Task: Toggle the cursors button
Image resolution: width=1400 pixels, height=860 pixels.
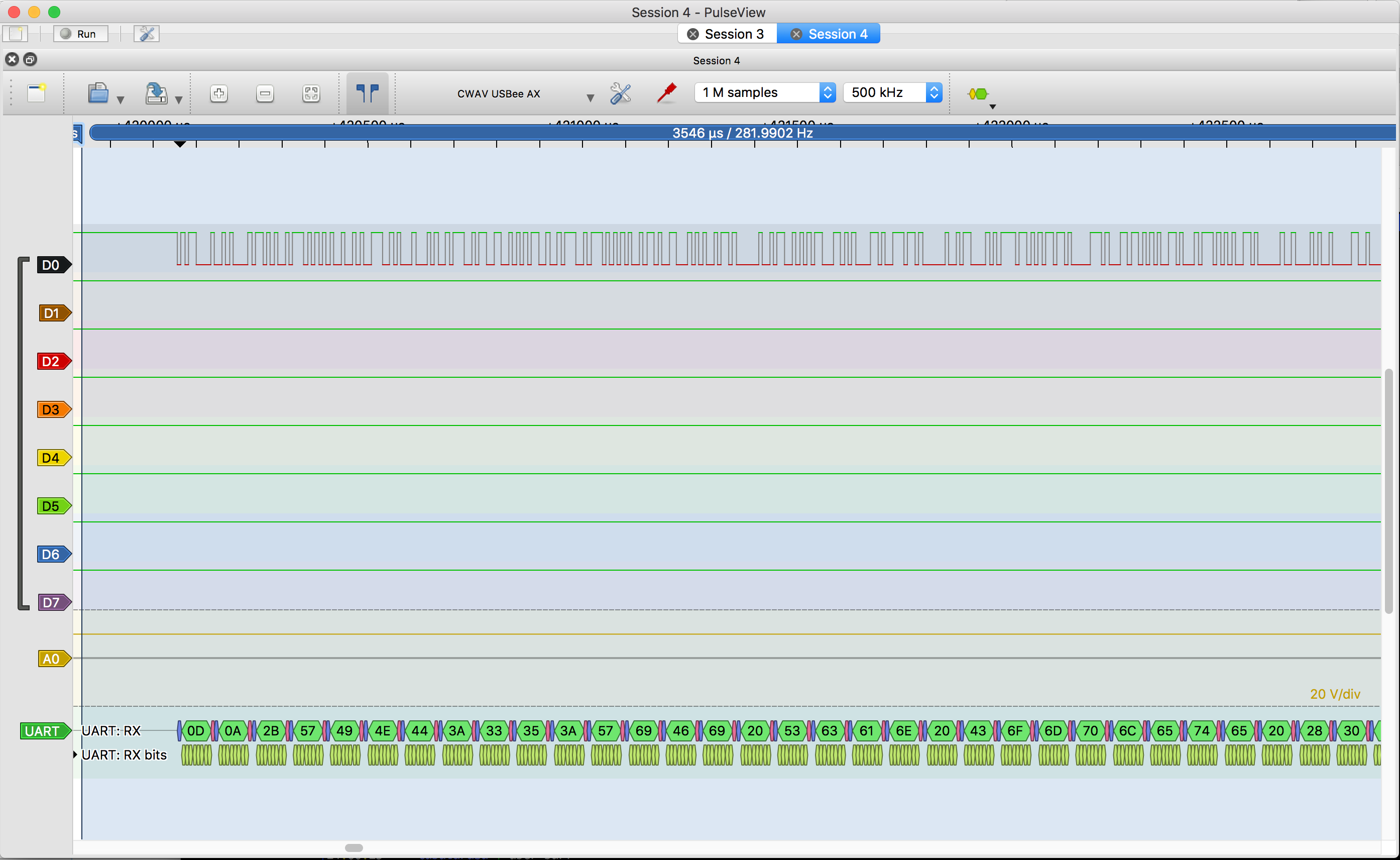Action: pyautogui.click(x=367, y=93)
